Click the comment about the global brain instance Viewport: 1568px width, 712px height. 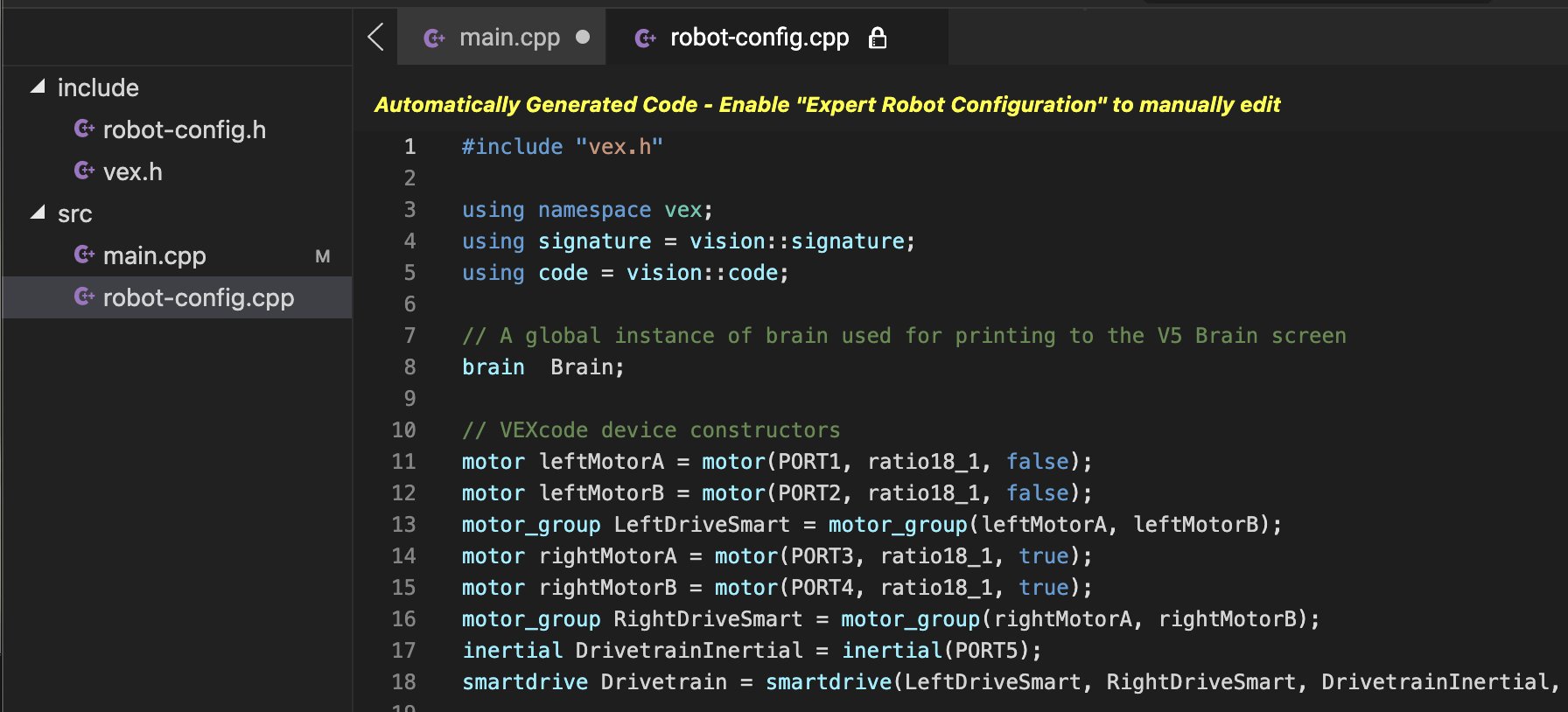(904, 336)
